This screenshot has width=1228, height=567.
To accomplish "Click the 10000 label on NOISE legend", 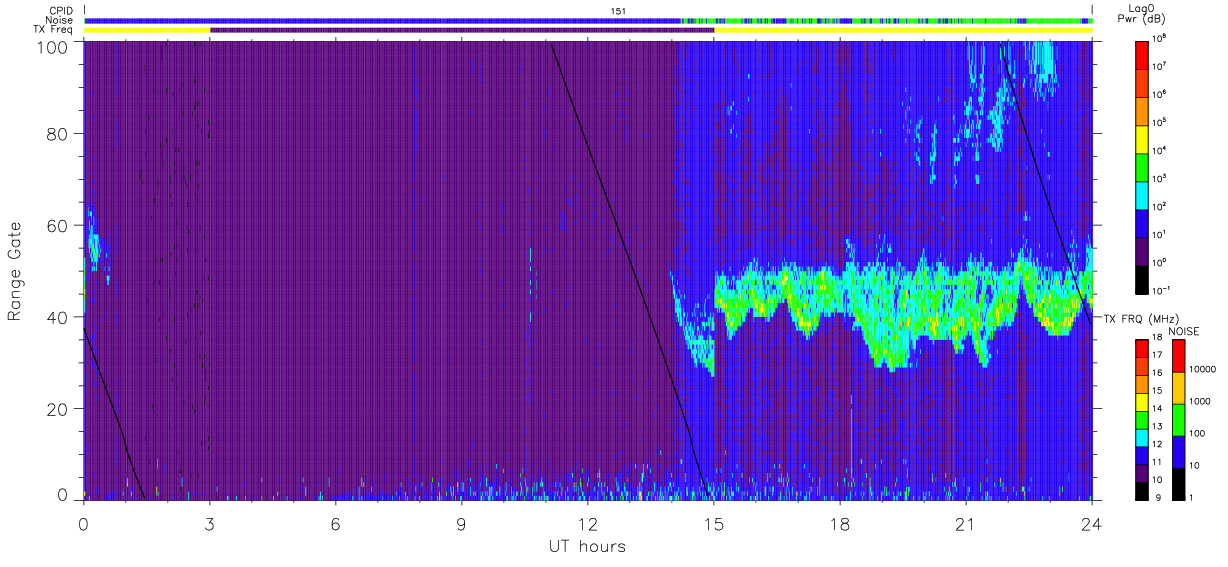I will (x=1201, y=370).
